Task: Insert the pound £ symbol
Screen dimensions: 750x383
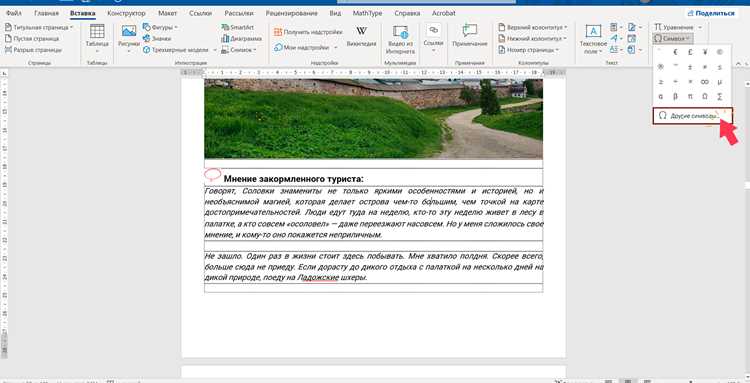Action: click(x=690, y=52)
